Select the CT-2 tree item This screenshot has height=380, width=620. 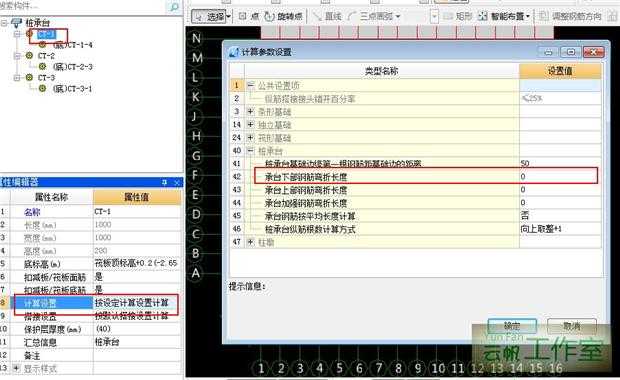tap(46, 56)
